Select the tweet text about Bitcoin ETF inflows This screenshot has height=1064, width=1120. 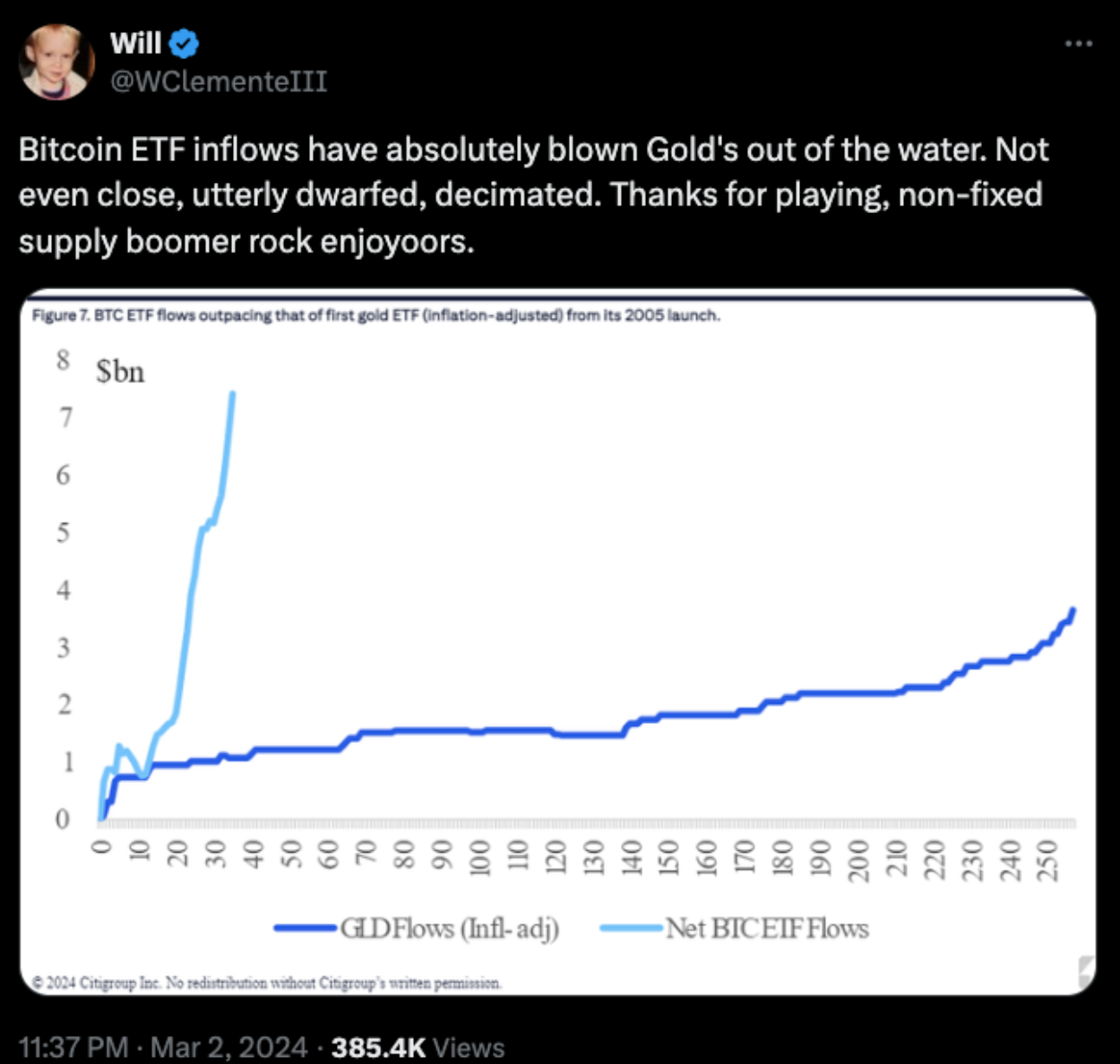click(x=533, y=194)
